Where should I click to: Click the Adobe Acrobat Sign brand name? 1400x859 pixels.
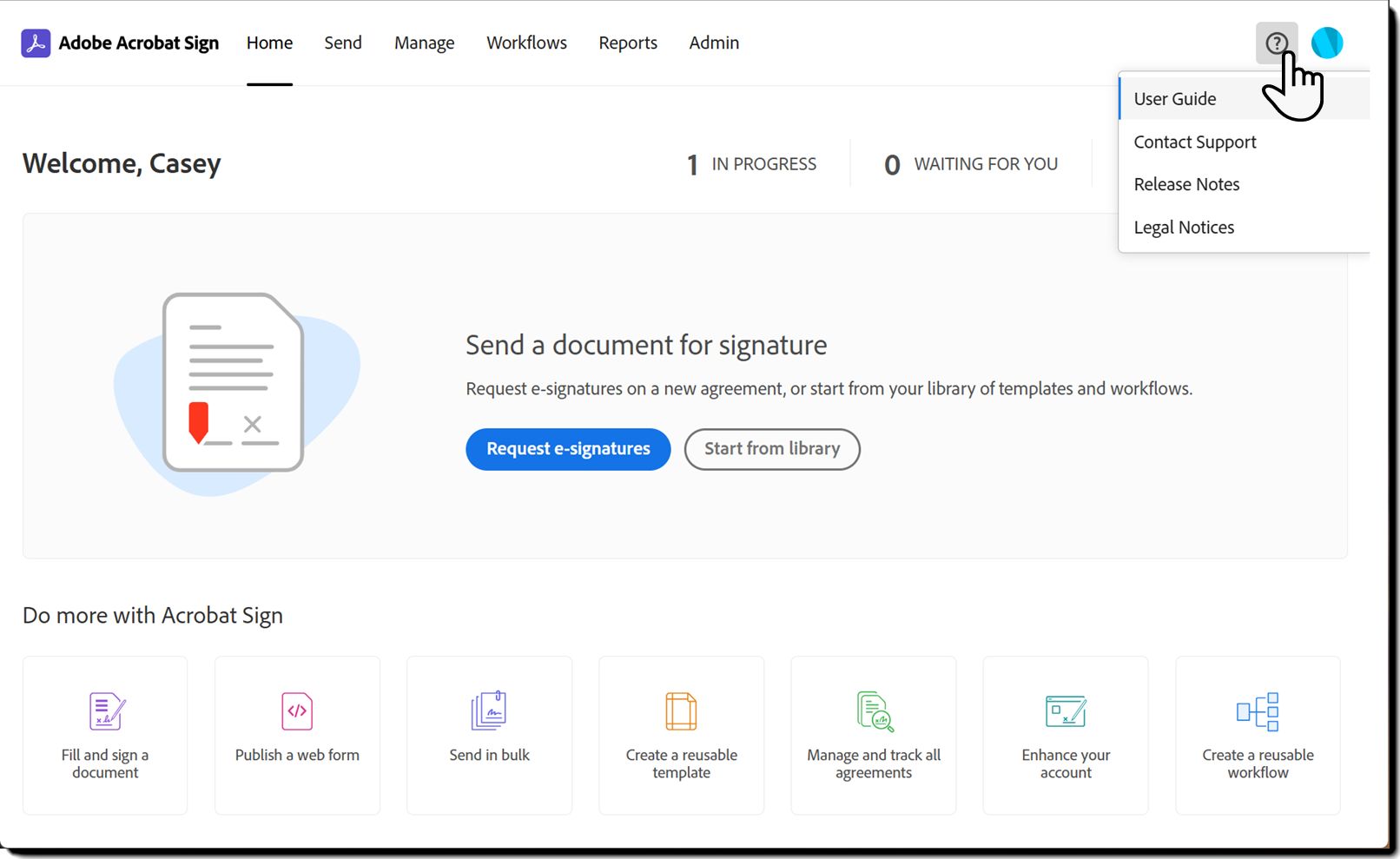click(x=139, y=43)
